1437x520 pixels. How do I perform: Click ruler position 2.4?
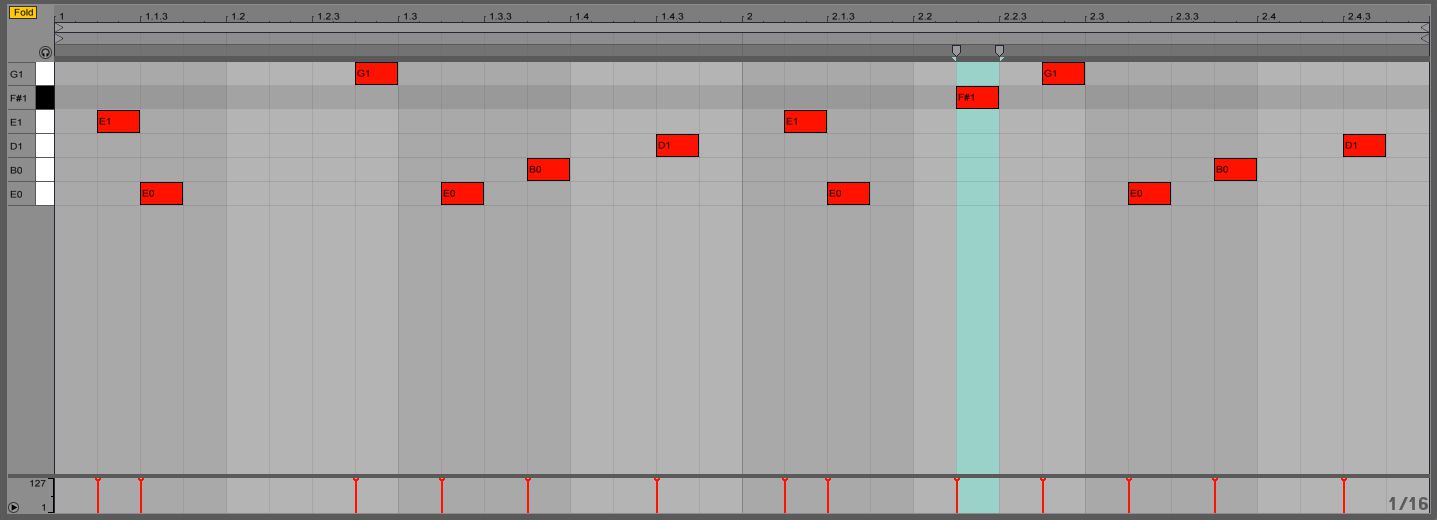(x=1269, y=17)
